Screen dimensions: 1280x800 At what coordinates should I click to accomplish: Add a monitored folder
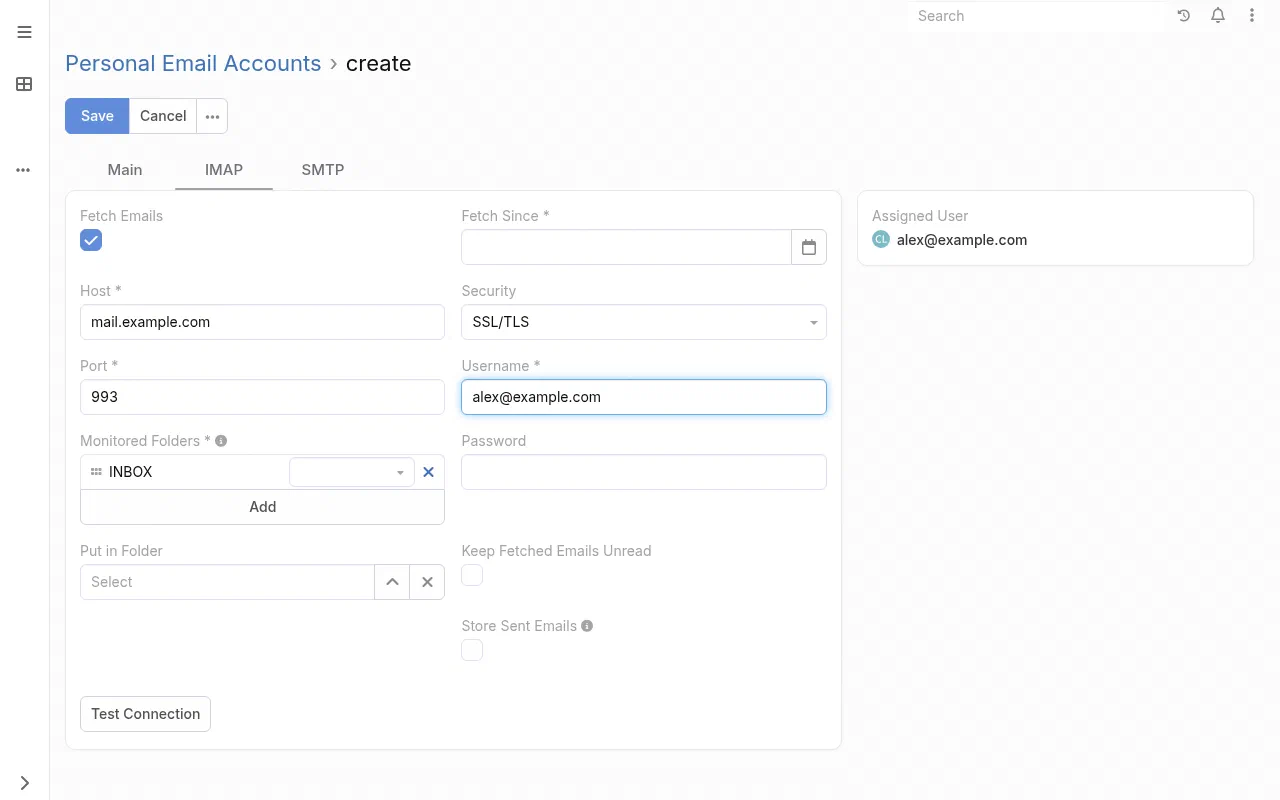262,507
